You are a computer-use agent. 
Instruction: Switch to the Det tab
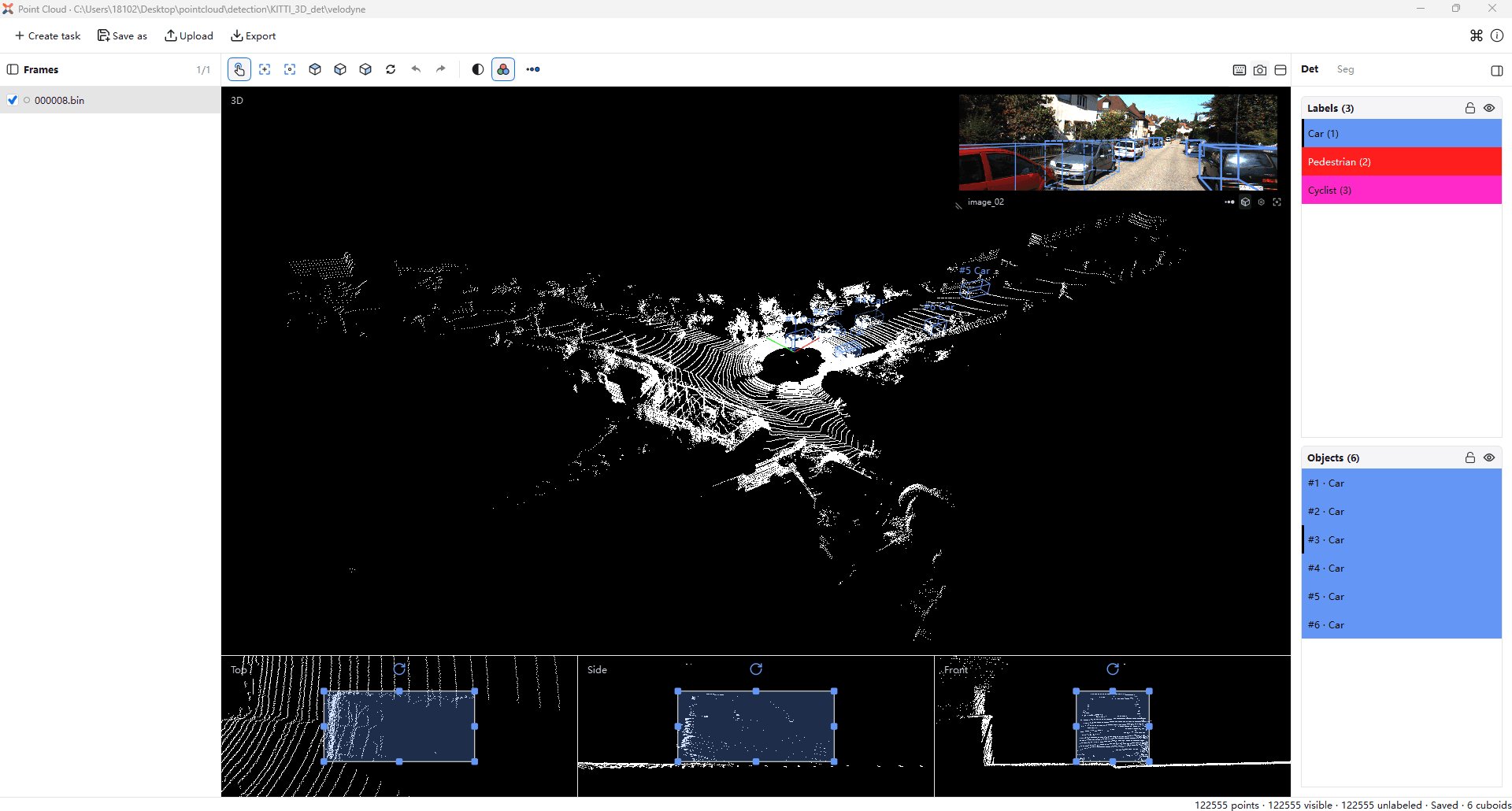1310,69
